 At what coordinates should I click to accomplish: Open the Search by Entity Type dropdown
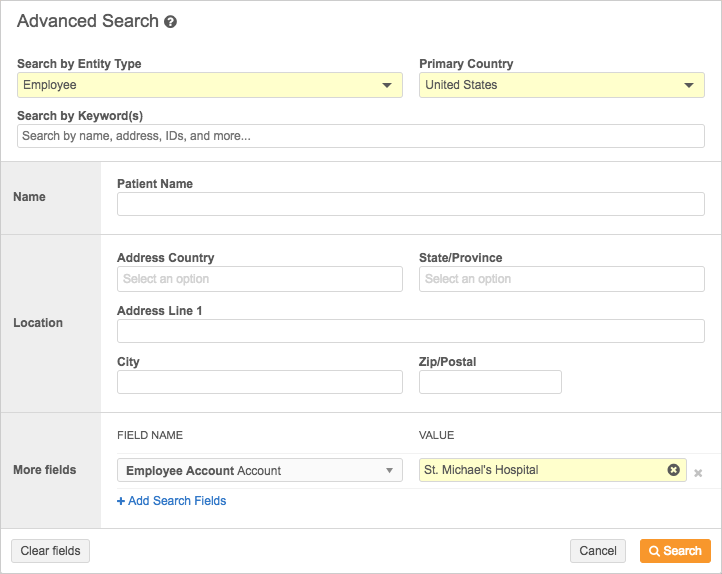pyautogui.click(x=209, y=85)
